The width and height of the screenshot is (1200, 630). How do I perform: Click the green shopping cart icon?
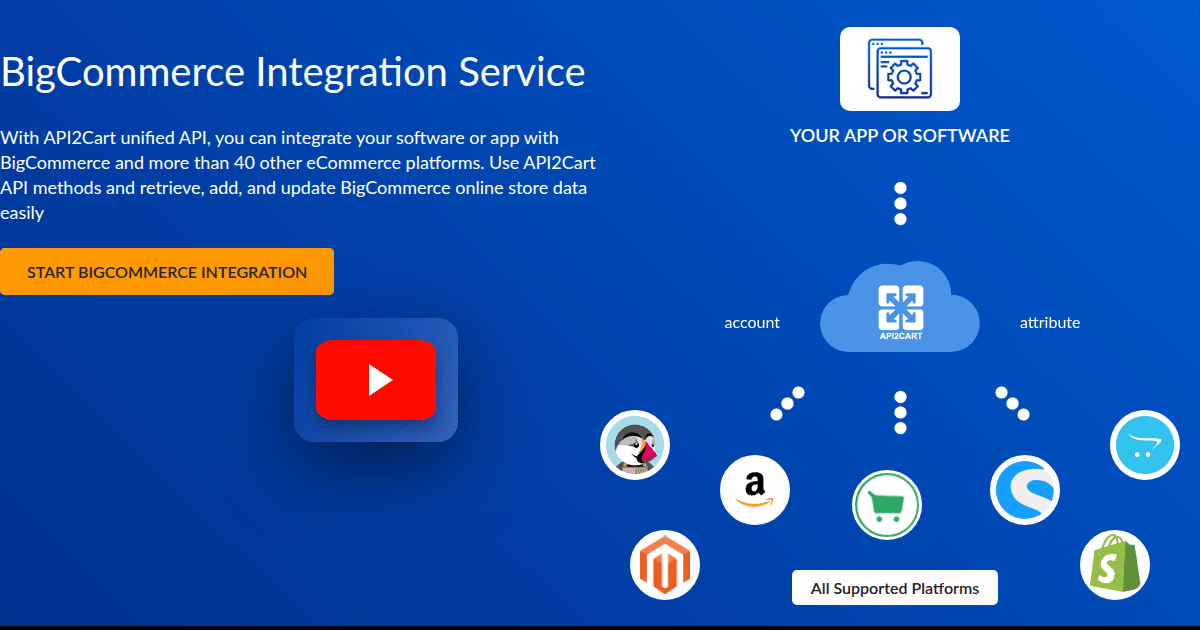click(x=887, y=505)
